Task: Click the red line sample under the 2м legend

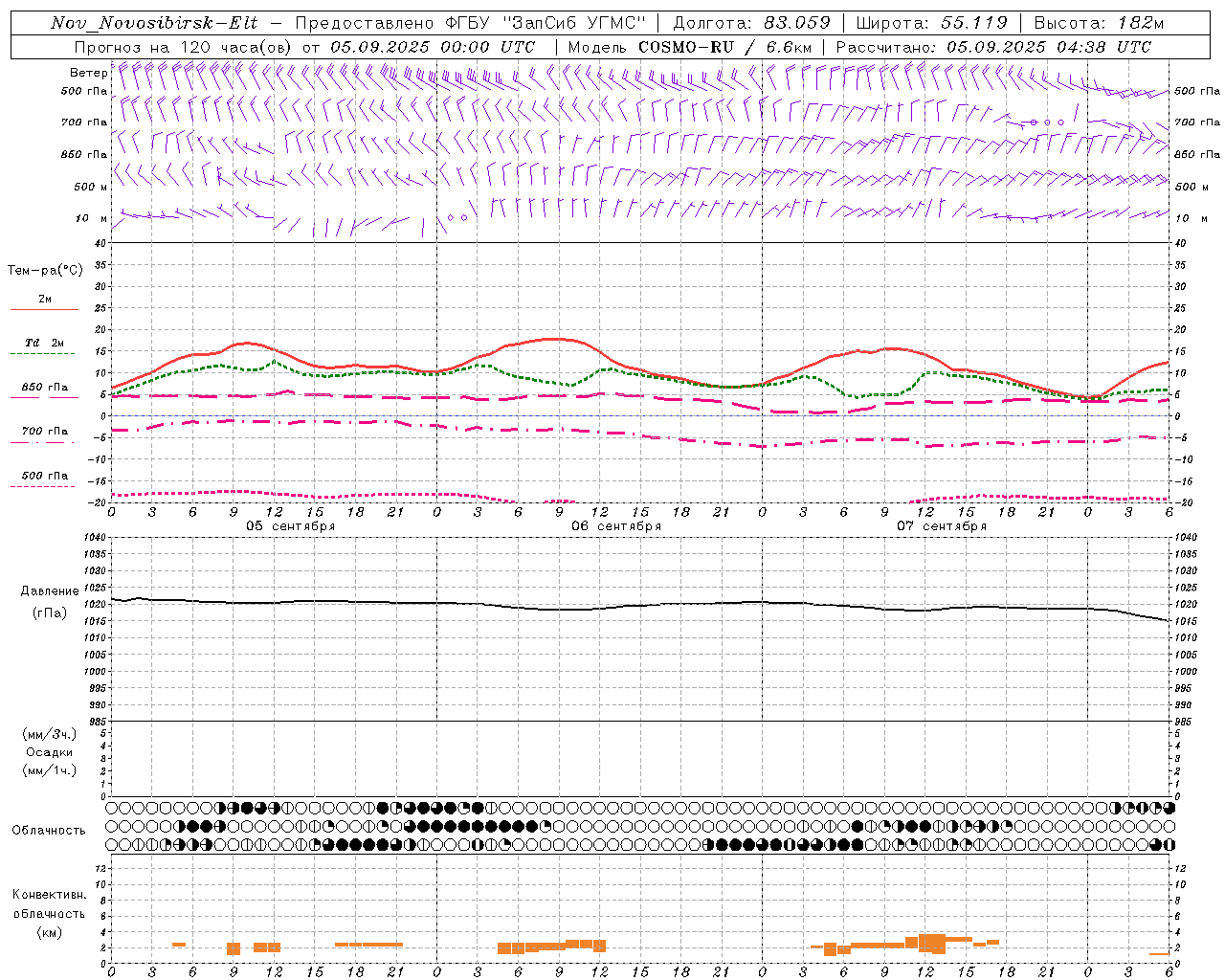Action: pyautogui.click(x=44, y=310)
